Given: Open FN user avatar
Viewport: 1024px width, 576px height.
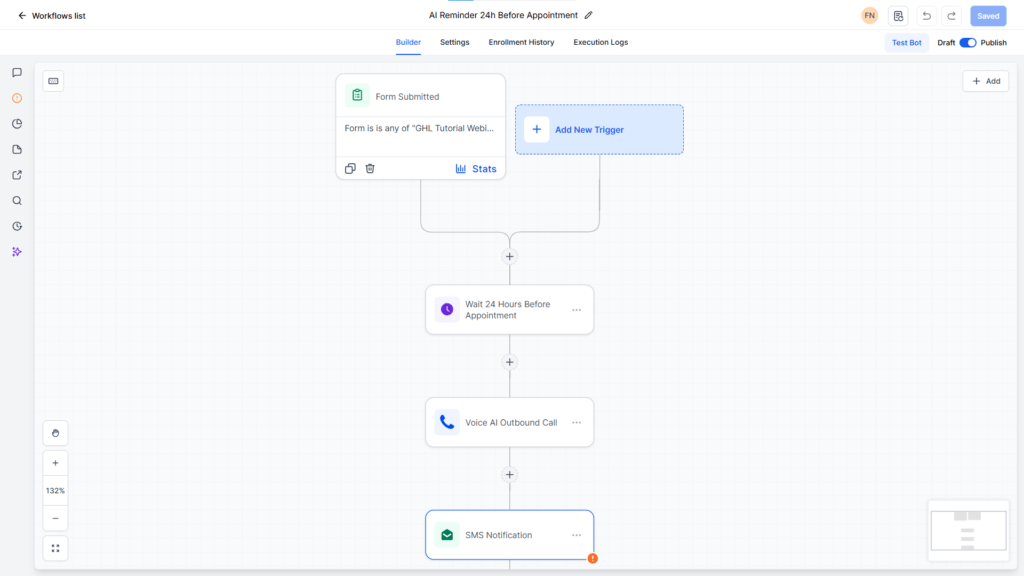Looking at the screenshot, I should [869, 16].
